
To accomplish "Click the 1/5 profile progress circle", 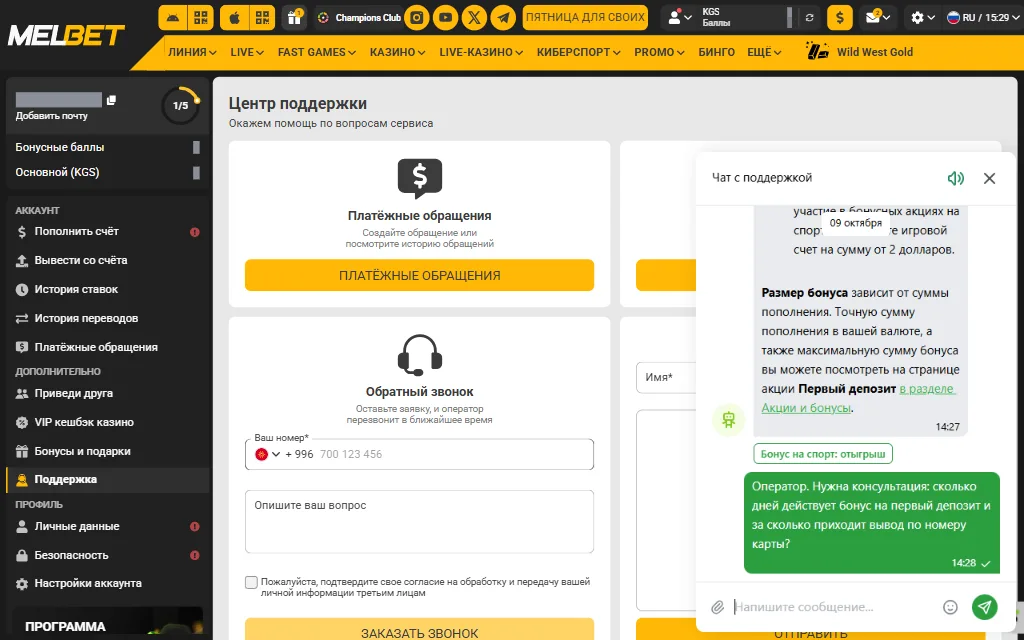I will pyautogui.click(x=180, y=105).
